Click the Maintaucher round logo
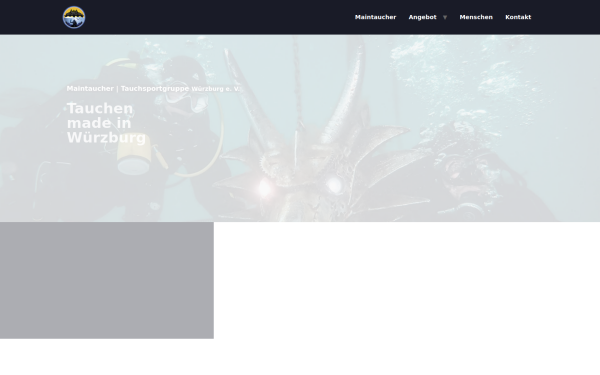The height and width of the screenshot is (375, 600). [74, 17]
